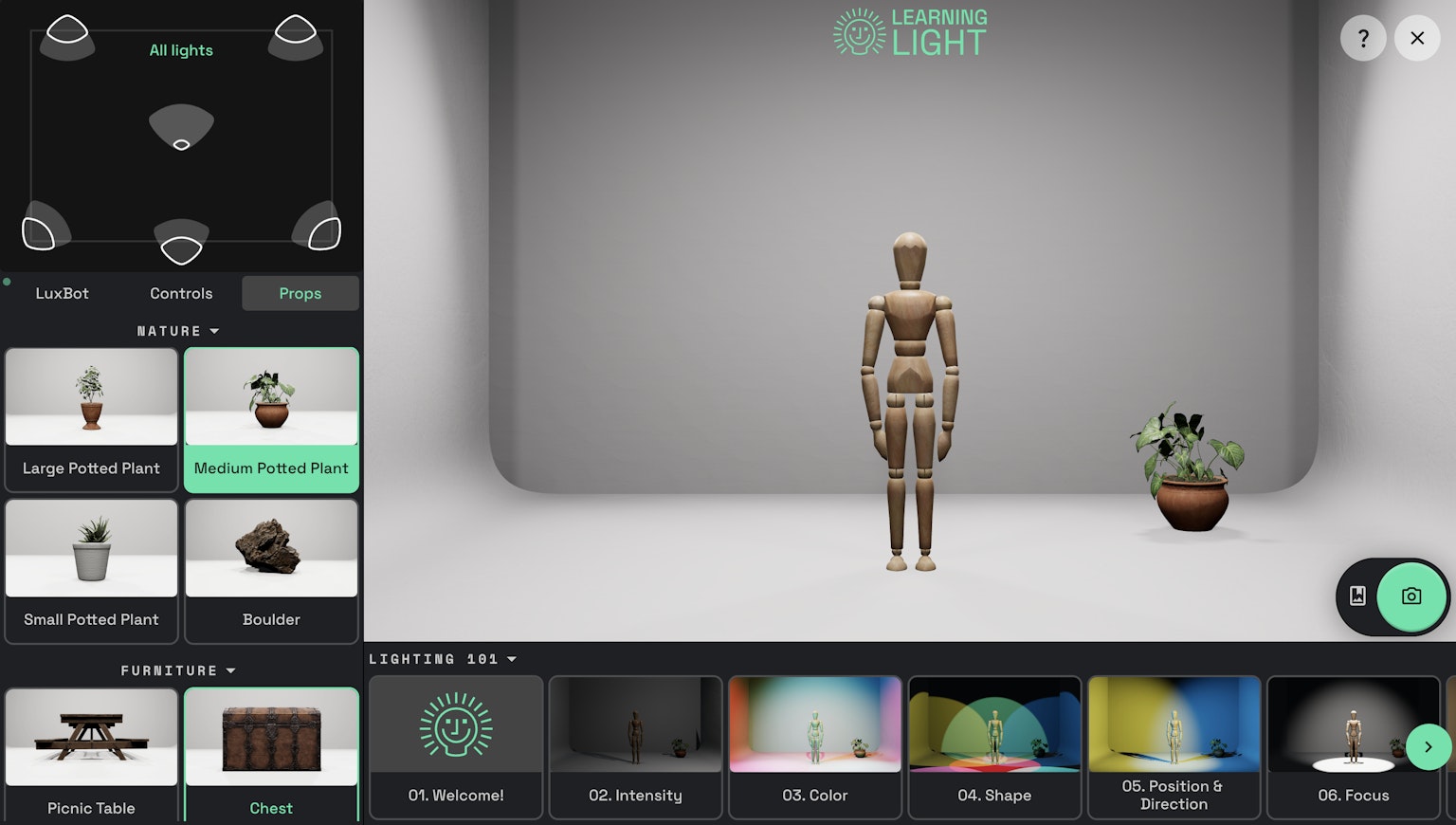
Task: Open the LuxBot tab
Action: click(x=63, y=293)
